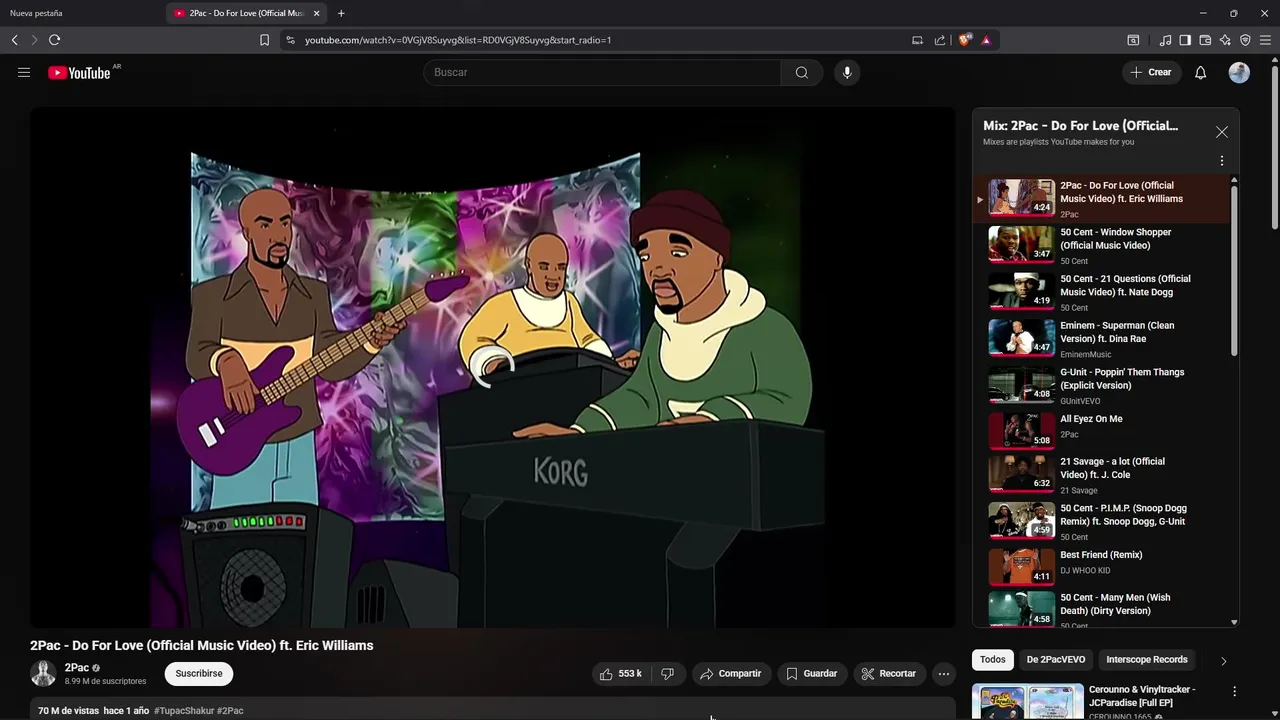The image size is (1280, 720).
Task: Open Crear create menu
Action: pyautogui.click(x=1151, y=72)
